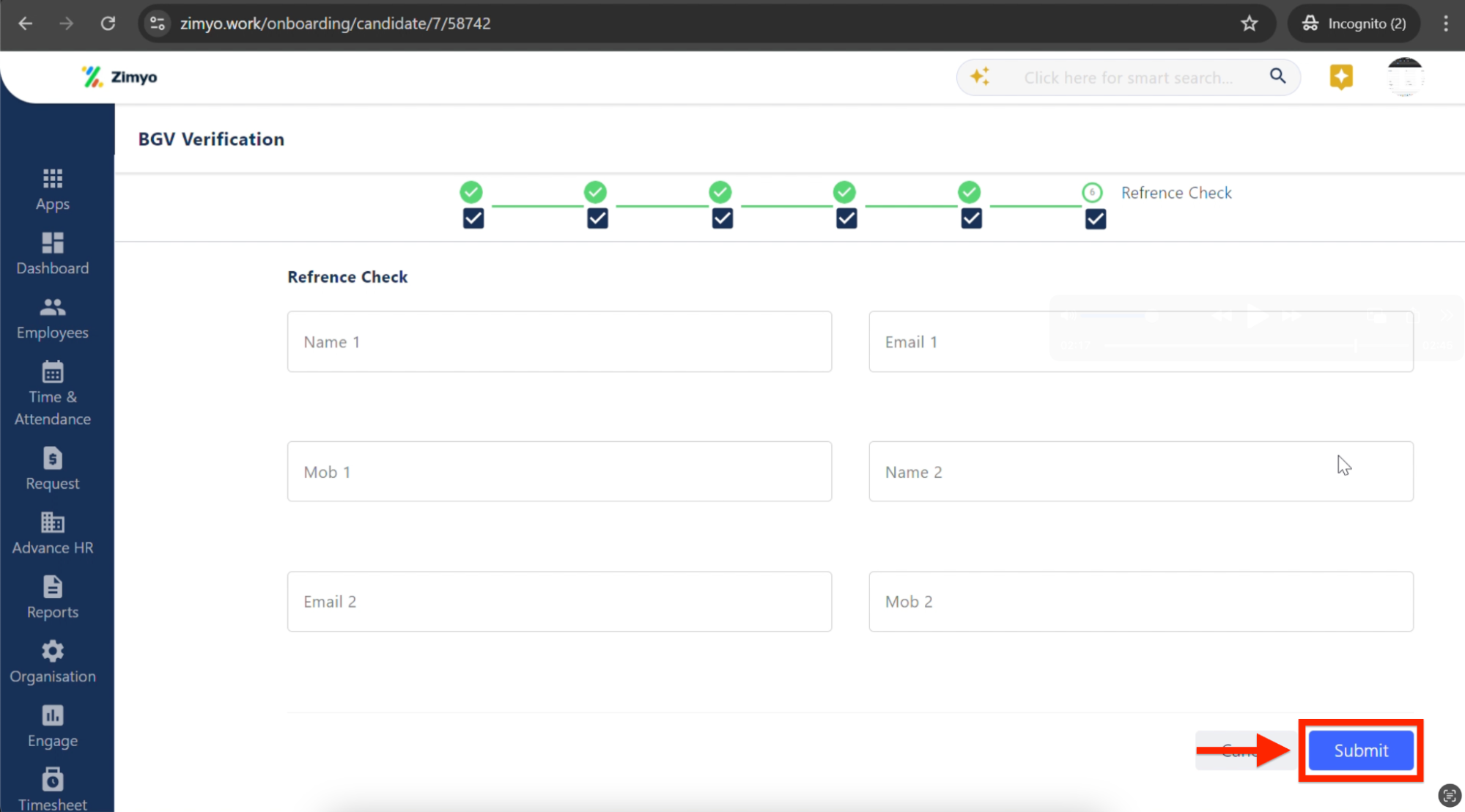Click the Name 1 input field
Screen dimensions: 1465x812
coord(559,342)
